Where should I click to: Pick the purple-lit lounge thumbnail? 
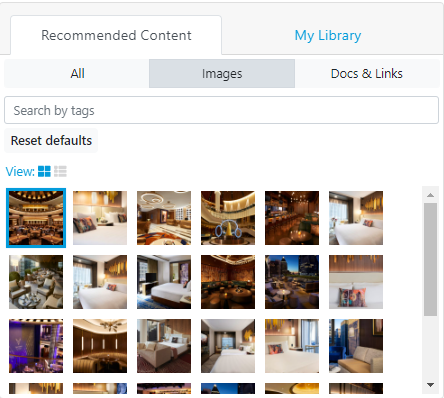[36, 346]
